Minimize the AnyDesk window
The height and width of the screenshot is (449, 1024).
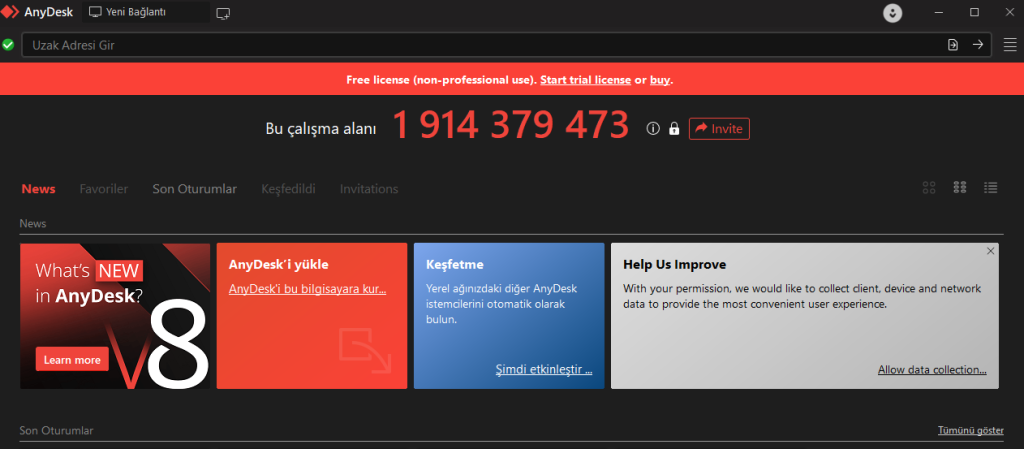pyautogui.click(x=939, y=12)
